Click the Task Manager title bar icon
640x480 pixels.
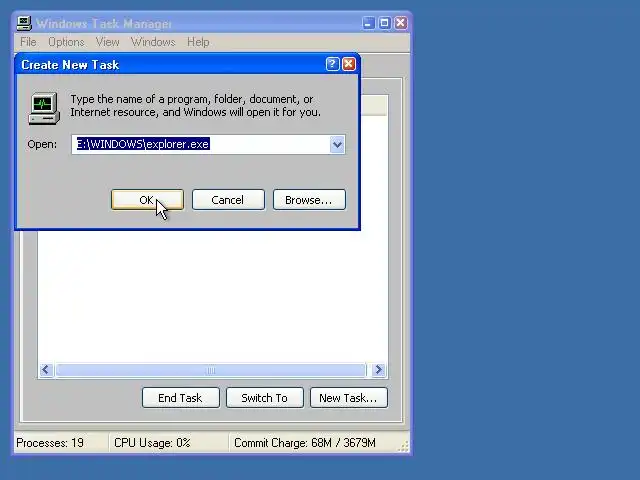[24, 23]
